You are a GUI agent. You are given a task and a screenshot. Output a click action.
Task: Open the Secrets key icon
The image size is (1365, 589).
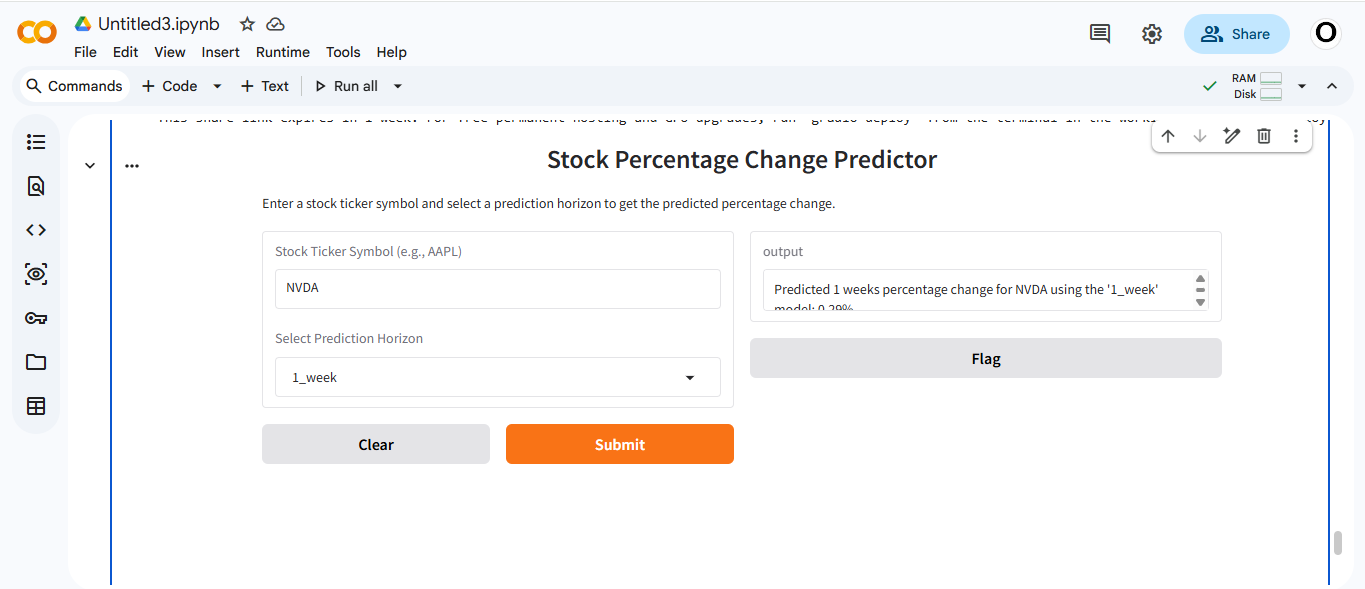tap(36, 318)
